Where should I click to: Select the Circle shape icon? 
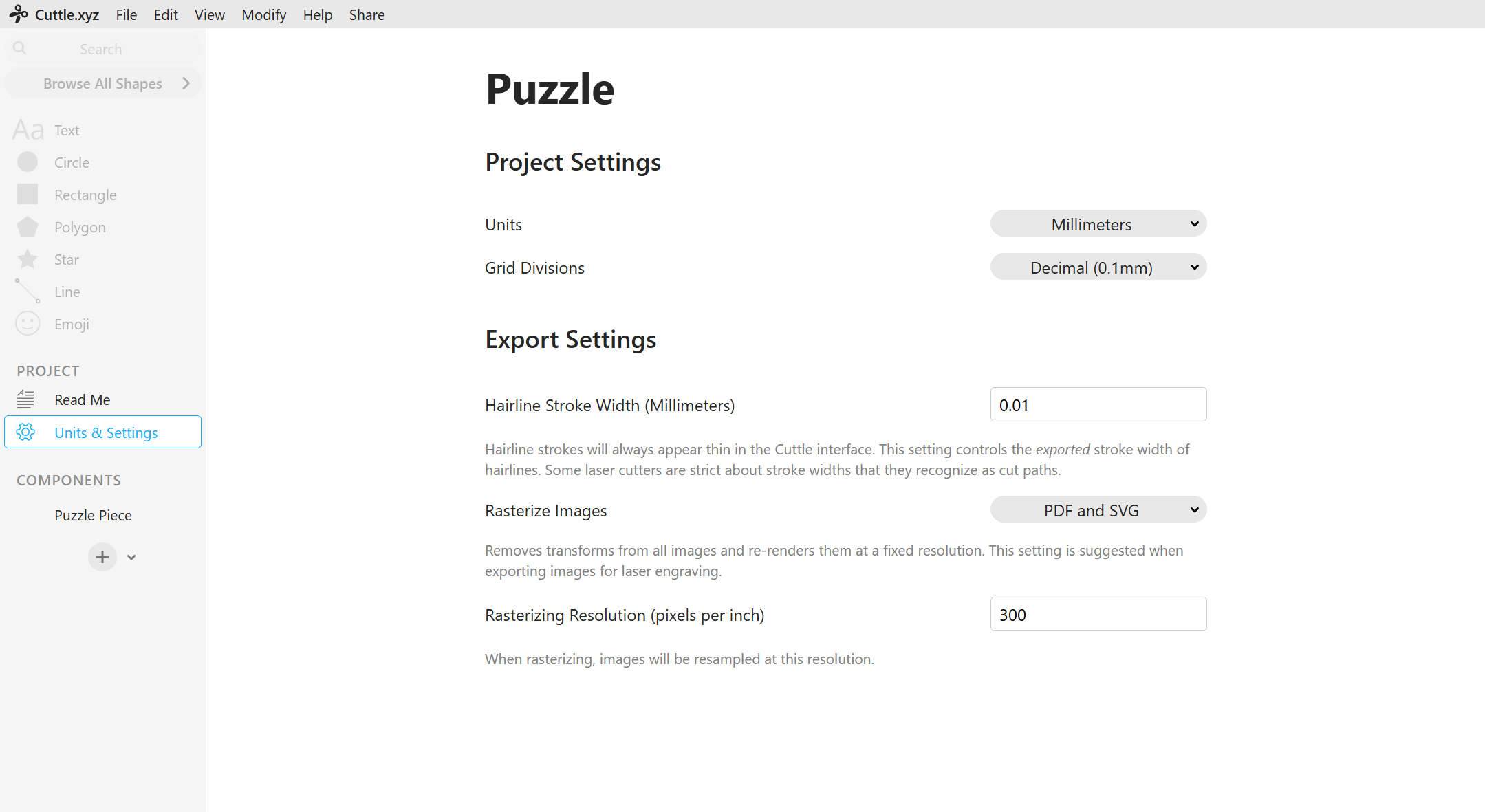pos(28,162)
